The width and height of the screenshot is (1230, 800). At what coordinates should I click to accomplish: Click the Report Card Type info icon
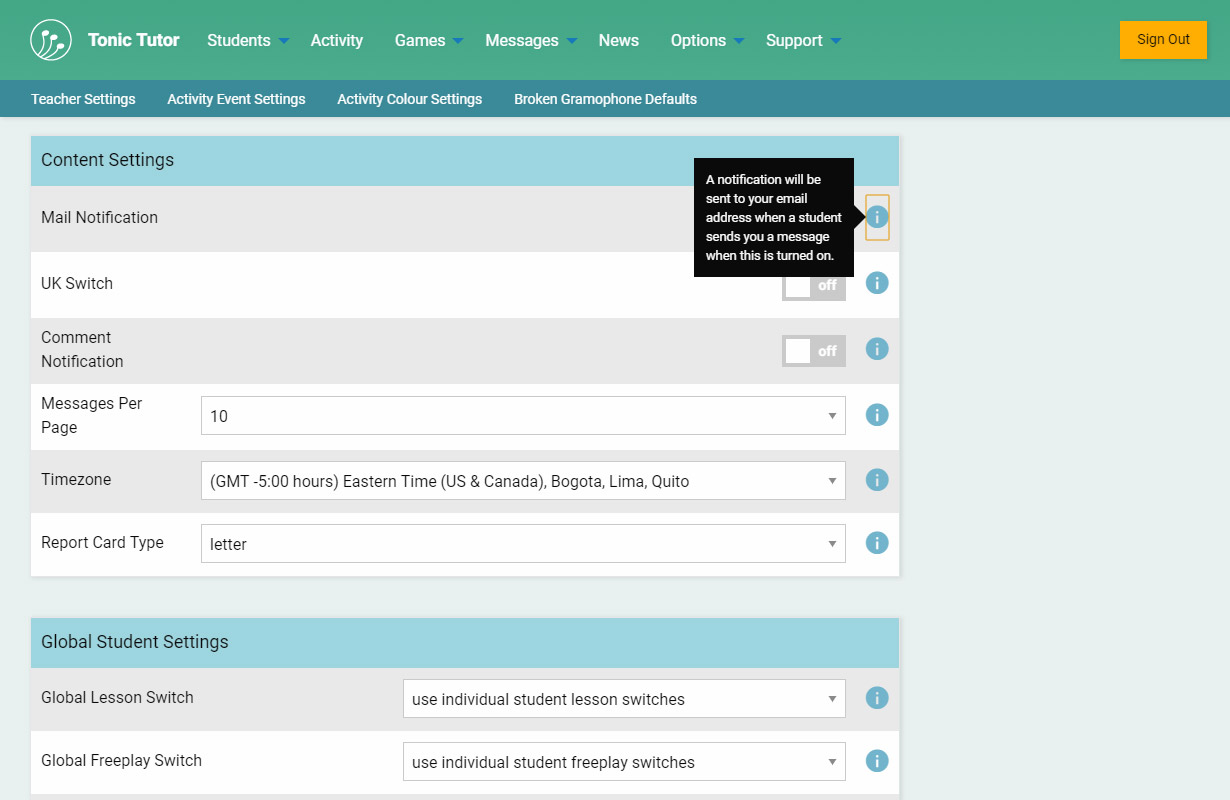(877, 543)
